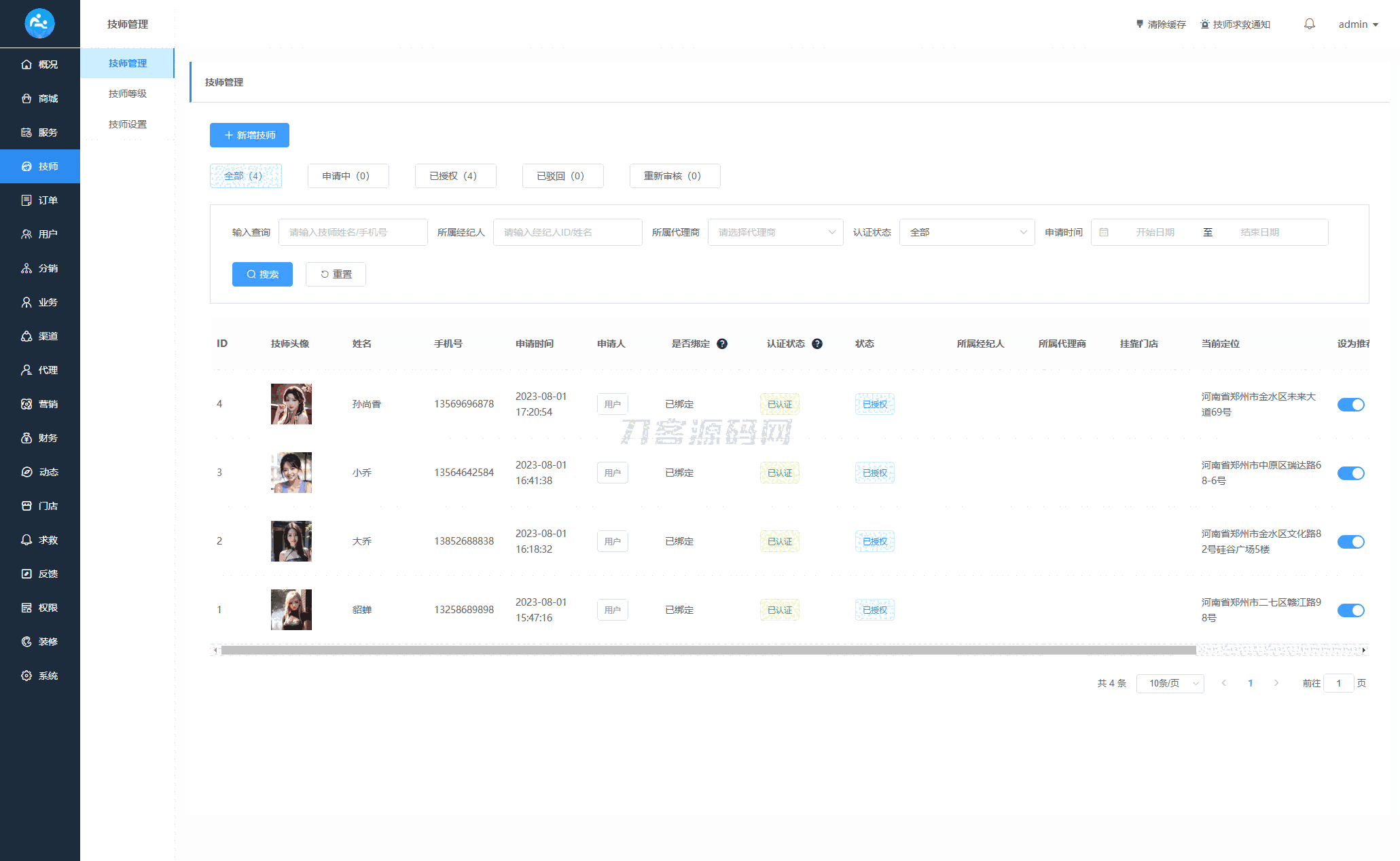This screenshot has width=1400, height=861.
Task: Click the table horizontal scrollbar
Action: coord(706,651)
